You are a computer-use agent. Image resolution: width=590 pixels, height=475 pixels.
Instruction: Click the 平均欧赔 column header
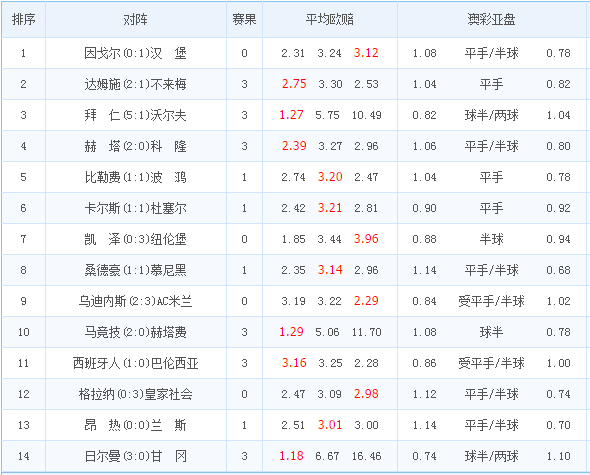click(x=330, y=19)
